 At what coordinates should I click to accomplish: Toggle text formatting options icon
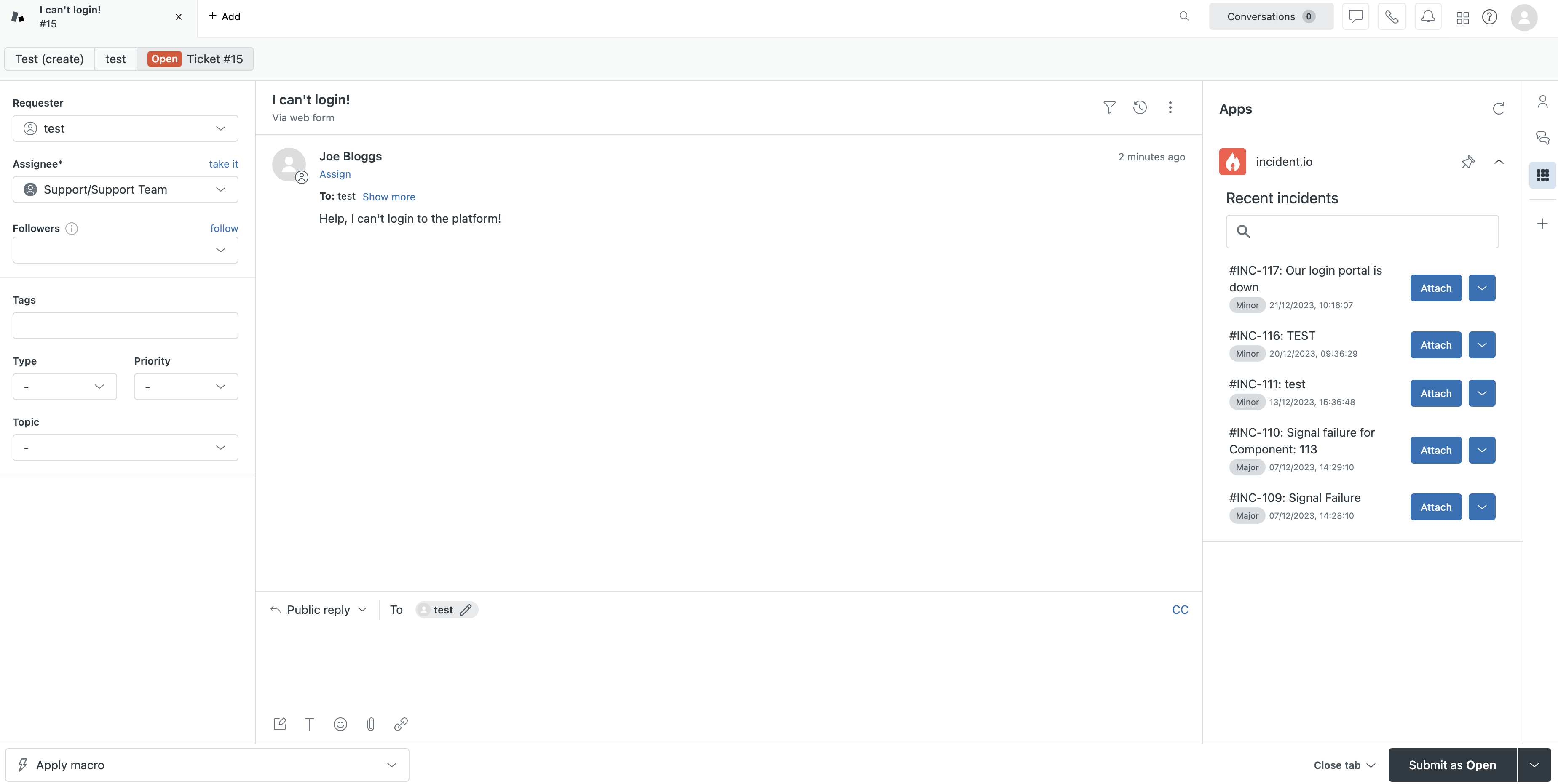click(310, 723)
